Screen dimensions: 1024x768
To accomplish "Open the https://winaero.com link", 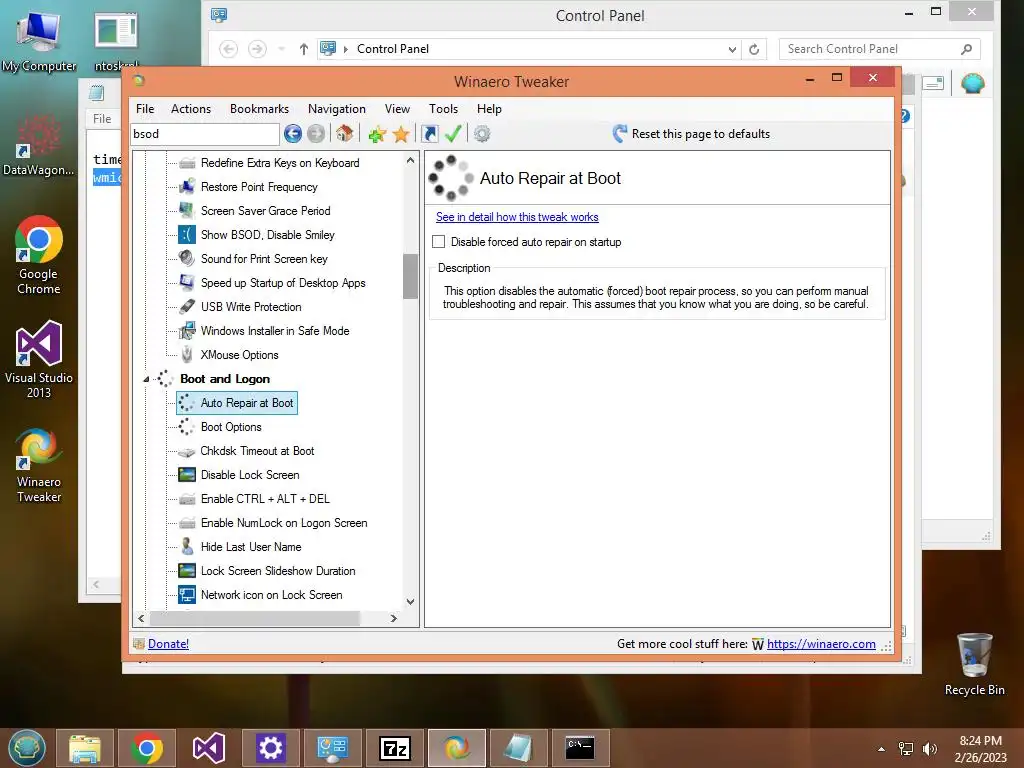I will 821,644.
